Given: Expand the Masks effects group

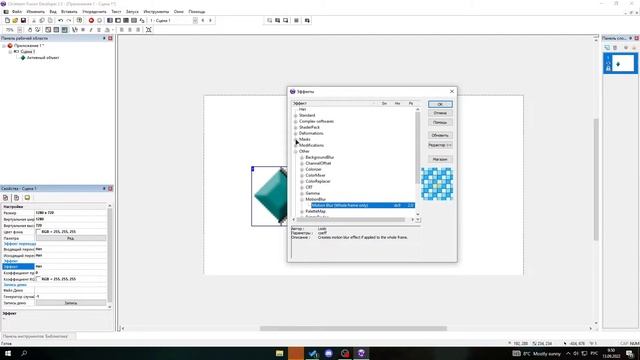Looking at the screenshot, I should (296, 140).
